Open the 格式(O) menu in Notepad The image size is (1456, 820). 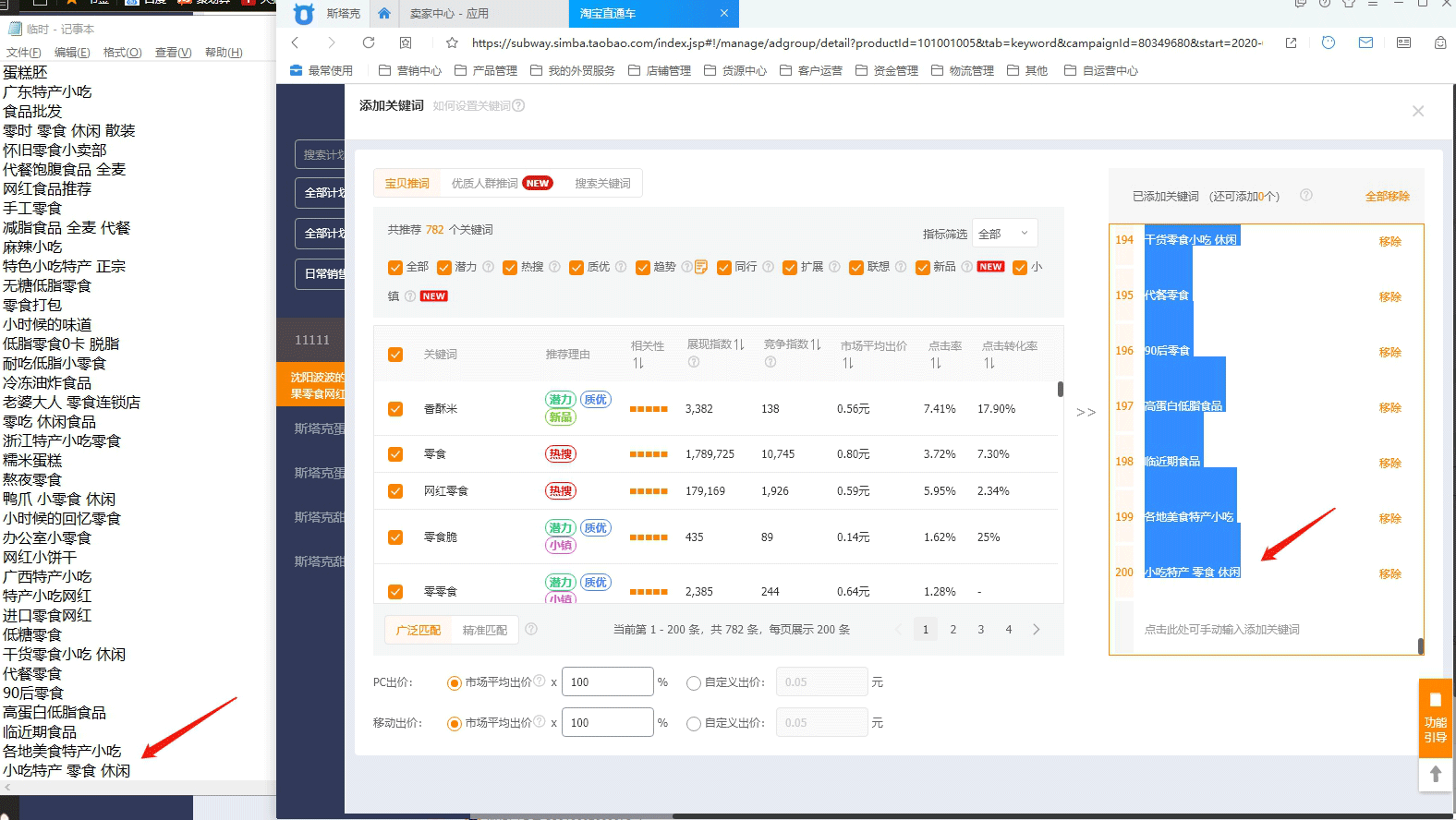(122, 53)
